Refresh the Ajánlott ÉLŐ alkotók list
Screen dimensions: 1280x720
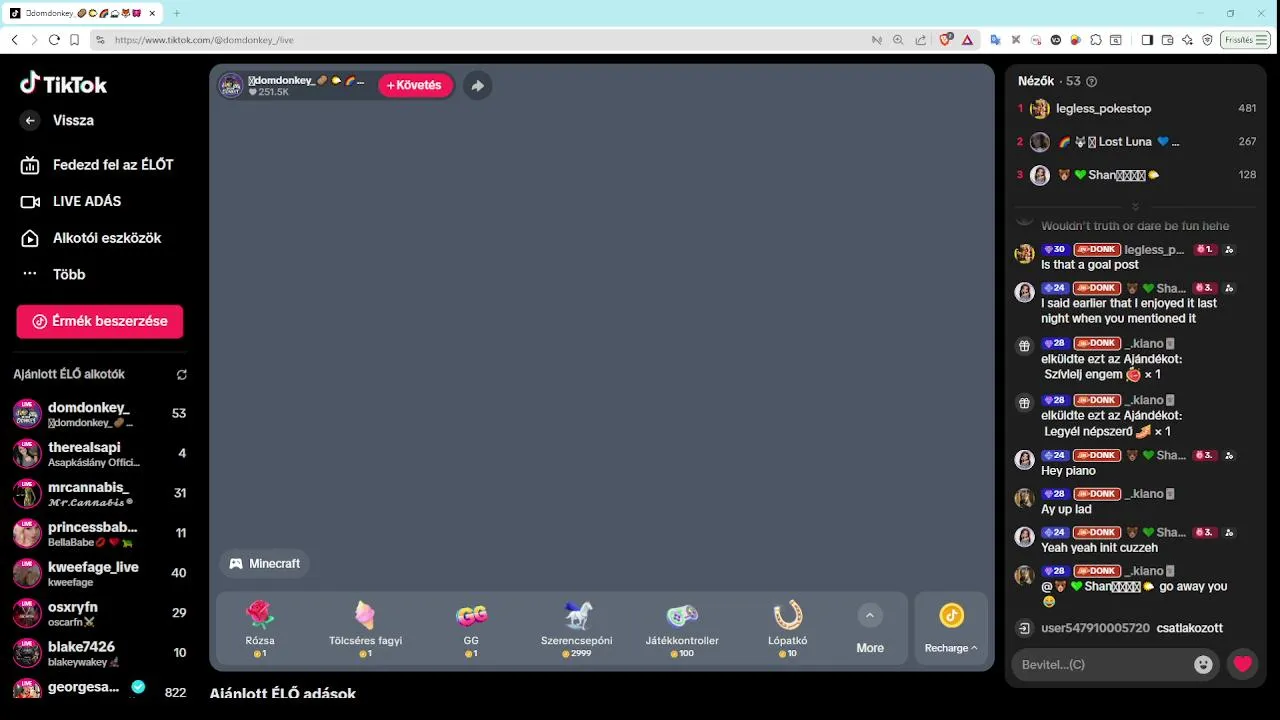[x=181, y=375]
